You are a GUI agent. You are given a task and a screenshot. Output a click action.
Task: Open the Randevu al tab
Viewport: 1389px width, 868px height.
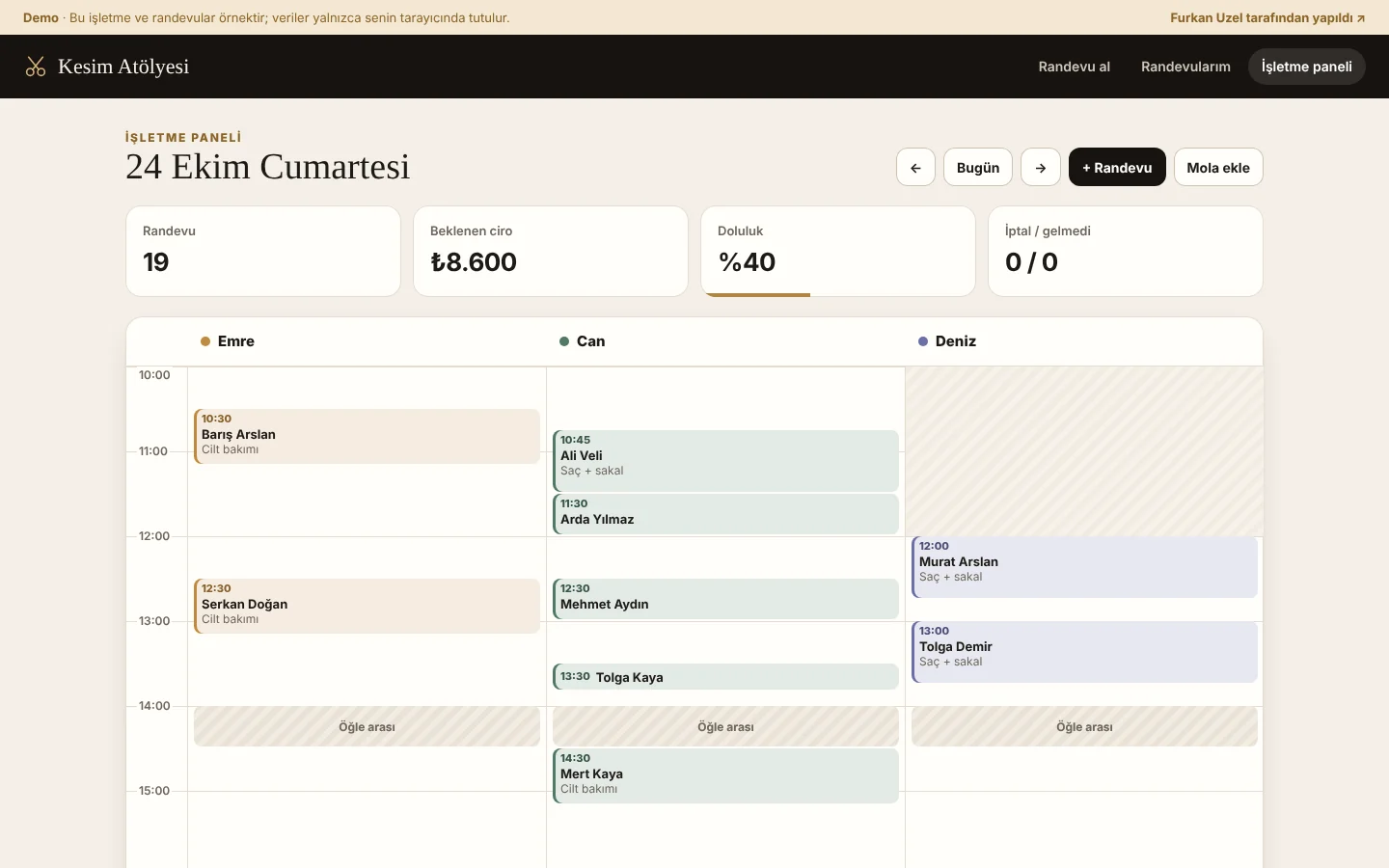(1075, 67)
